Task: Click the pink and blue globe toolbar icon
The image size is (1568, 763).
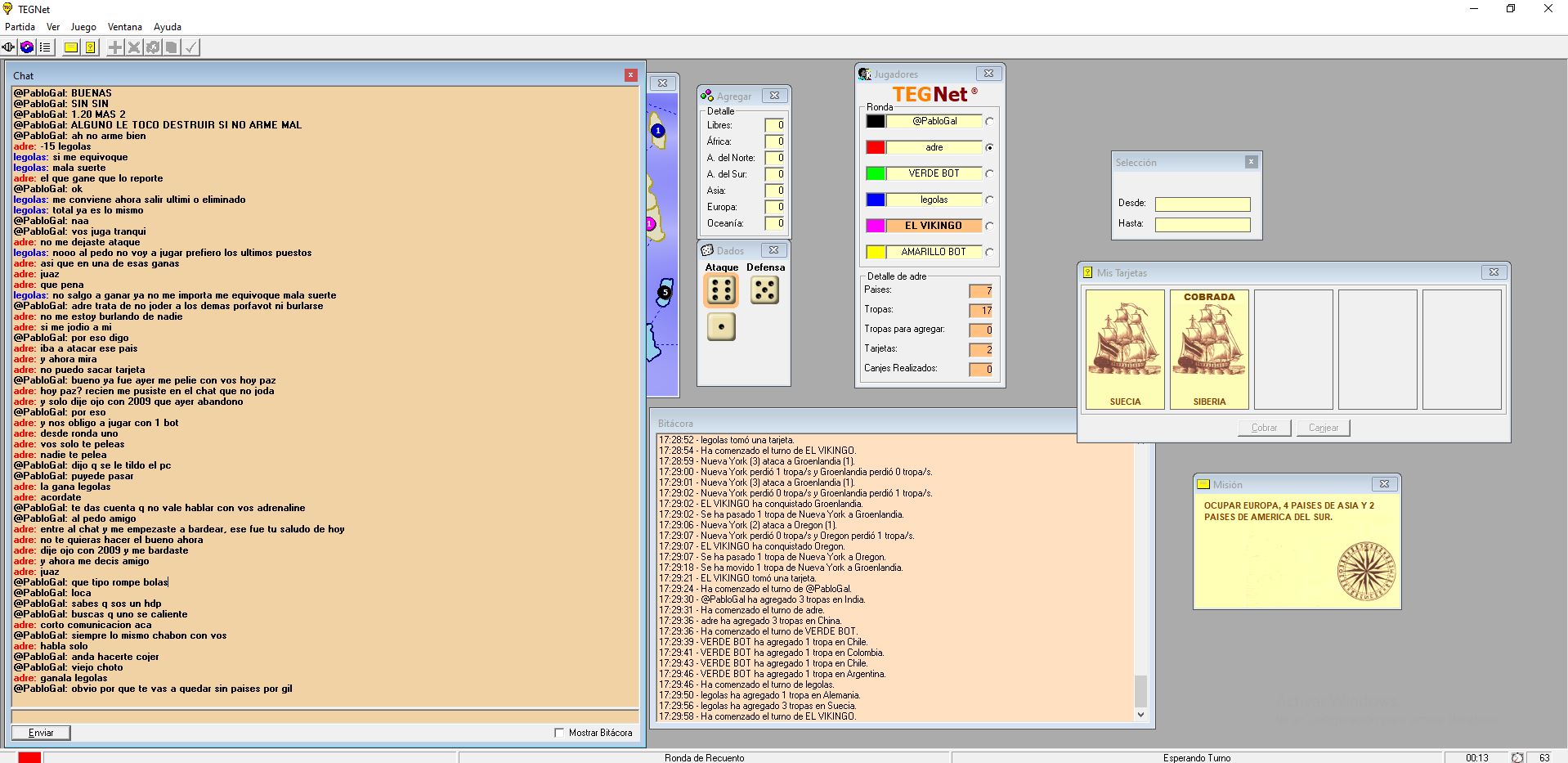Action: point(27,47)
